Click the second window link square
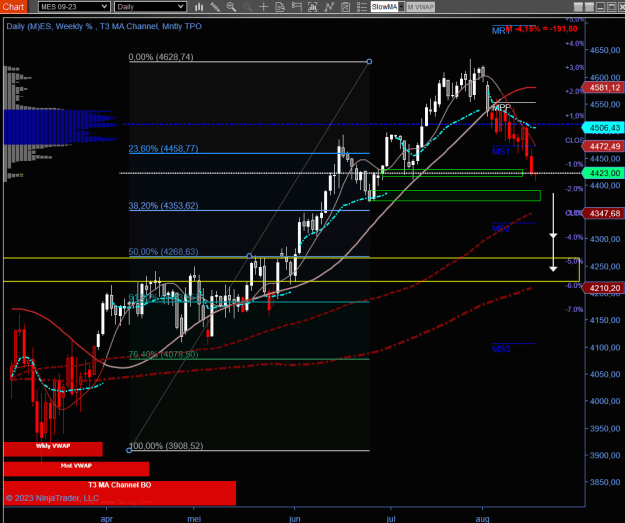This screenshot has height=523, width=625. 589,7
